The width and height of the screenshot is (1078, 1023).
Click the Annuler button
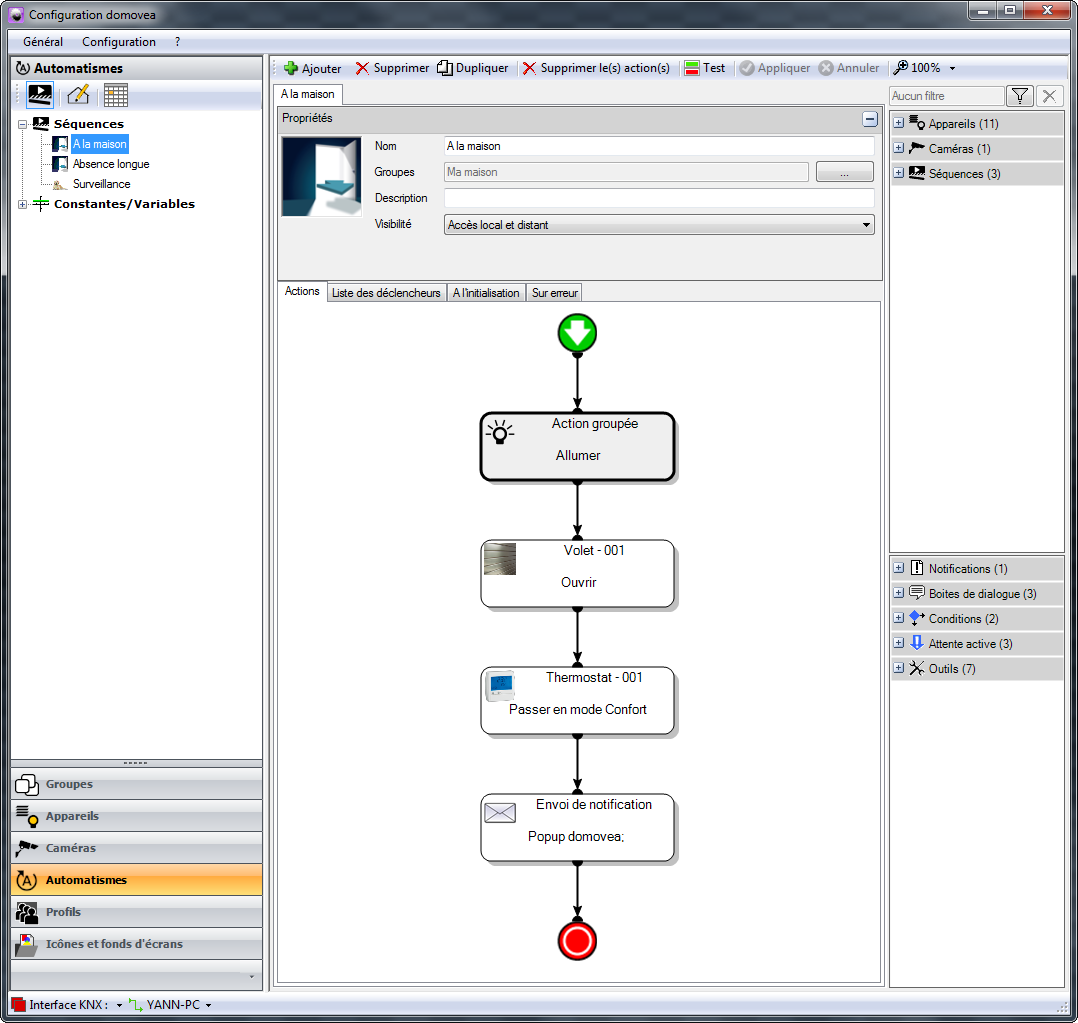849,68
